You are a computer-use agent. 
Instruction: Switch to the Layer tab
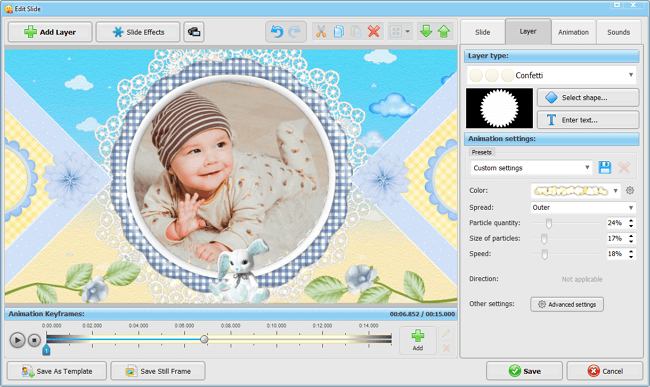tap(528, 31)
